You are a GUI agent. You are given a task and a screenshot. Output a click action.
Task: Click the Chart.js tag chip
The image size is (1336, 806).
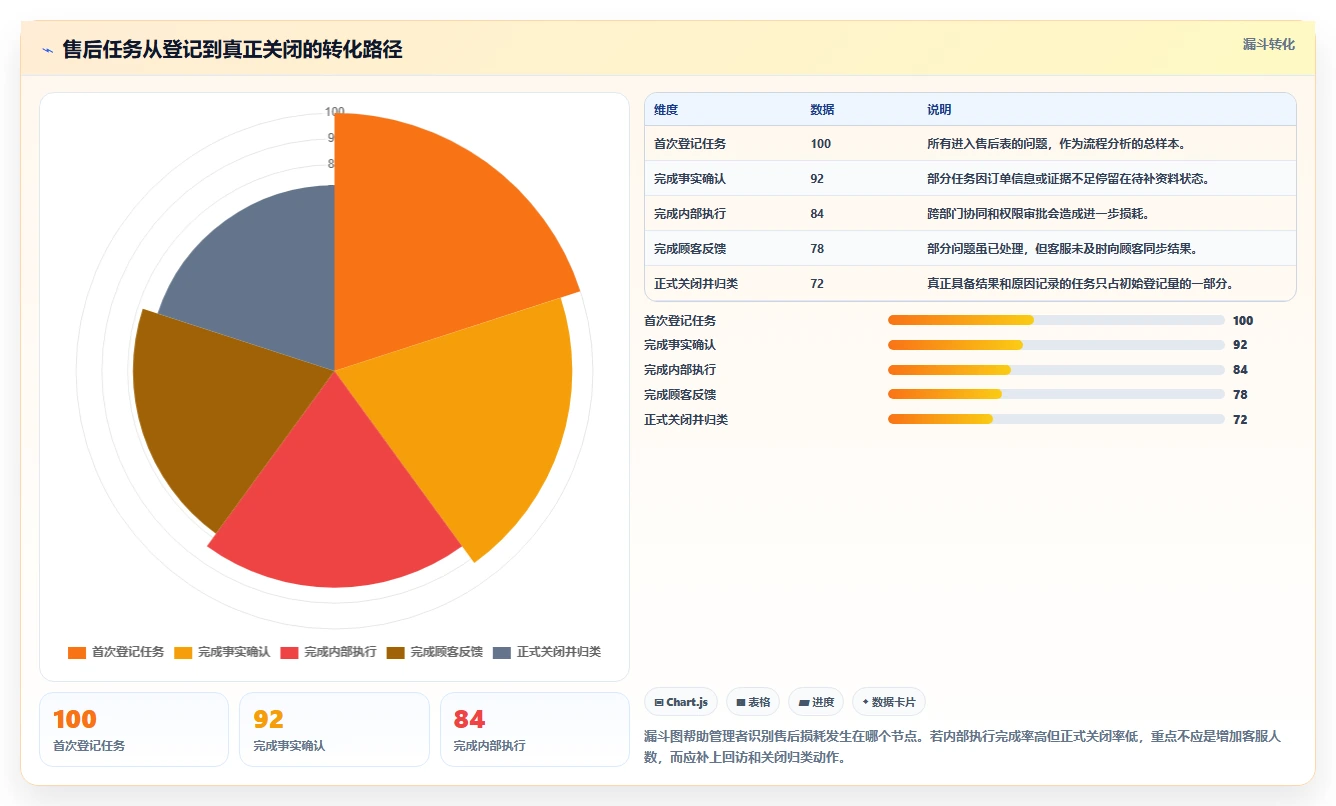(x=681, y=702)
